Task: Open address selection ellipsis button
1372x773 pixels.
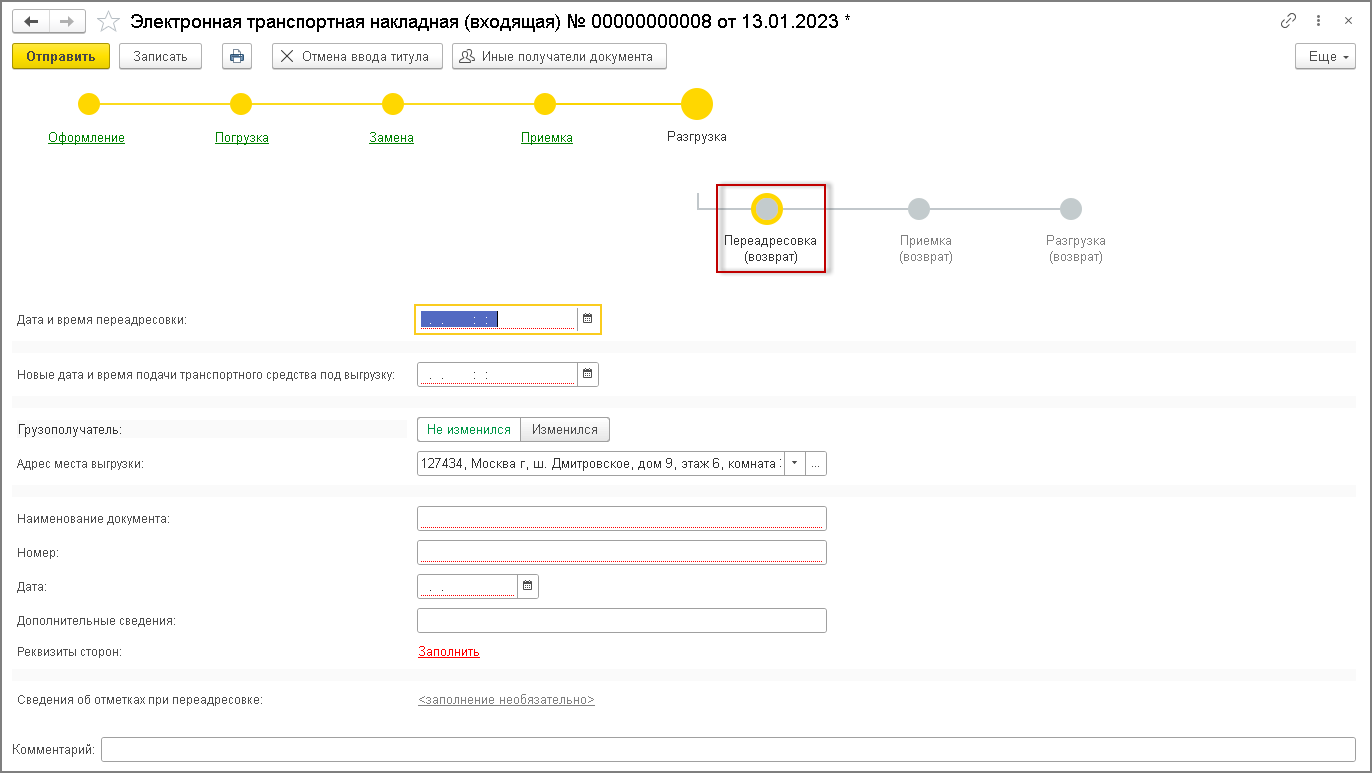Action: (x=816, y=464)
